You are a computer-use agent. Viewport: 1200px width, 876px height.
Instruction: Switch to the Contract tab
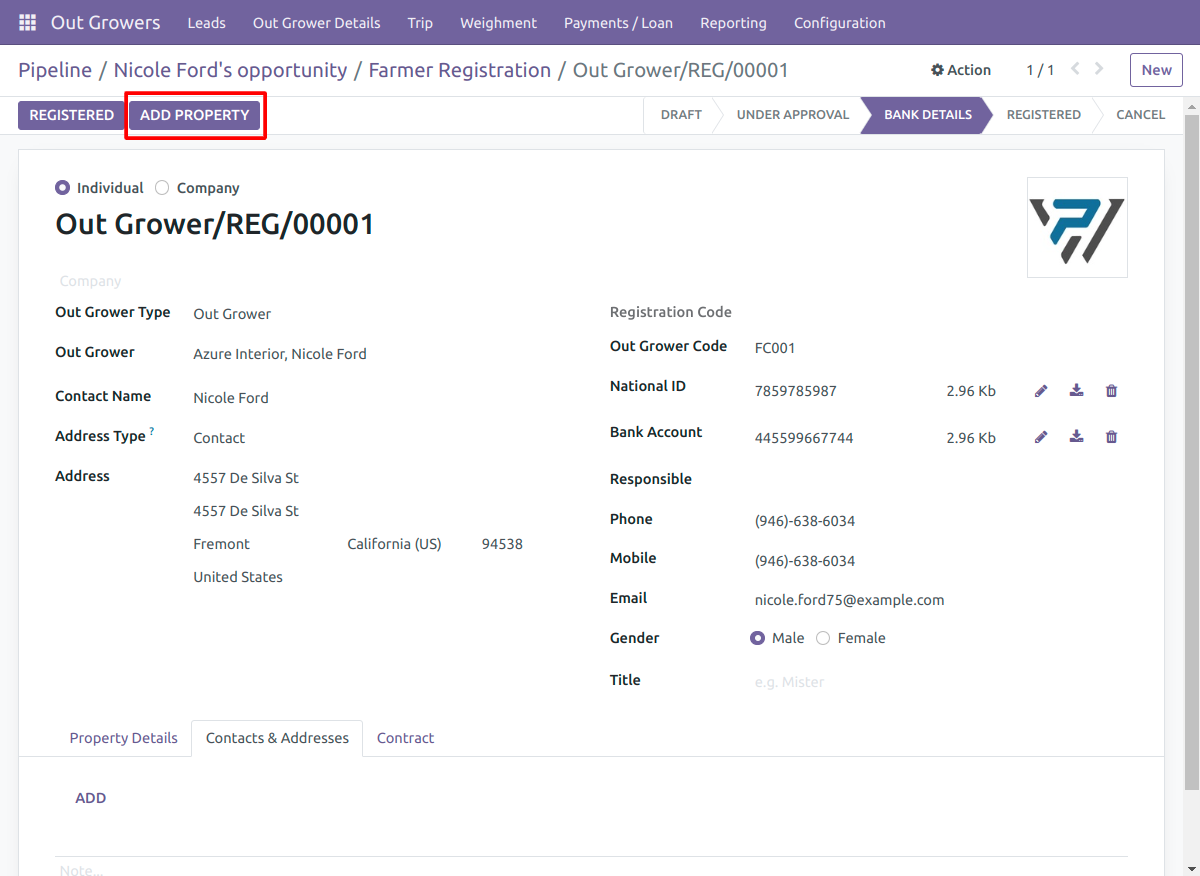click(x=405, y=738)
